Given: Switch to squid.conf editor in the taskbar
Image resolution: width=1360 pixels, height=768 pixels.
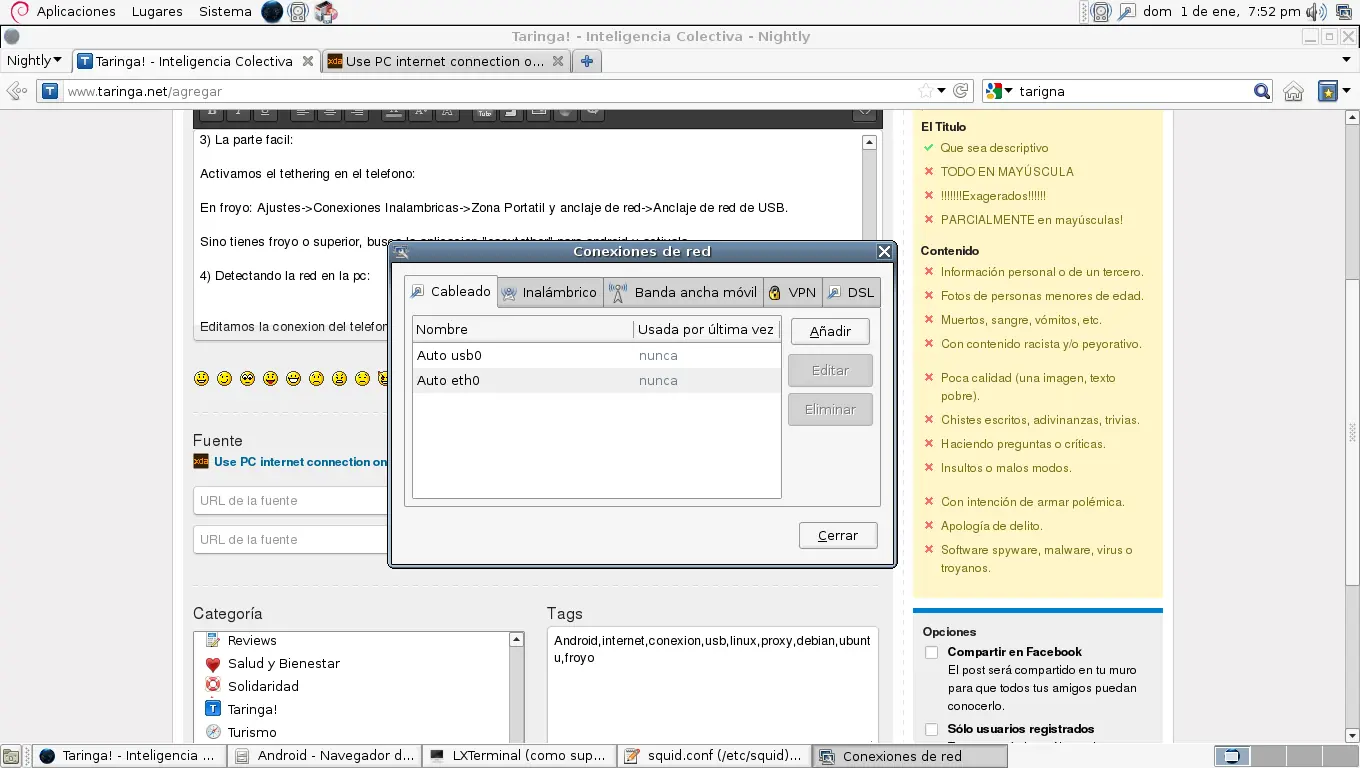Looking at the screenshot, I should coord(713,756).
